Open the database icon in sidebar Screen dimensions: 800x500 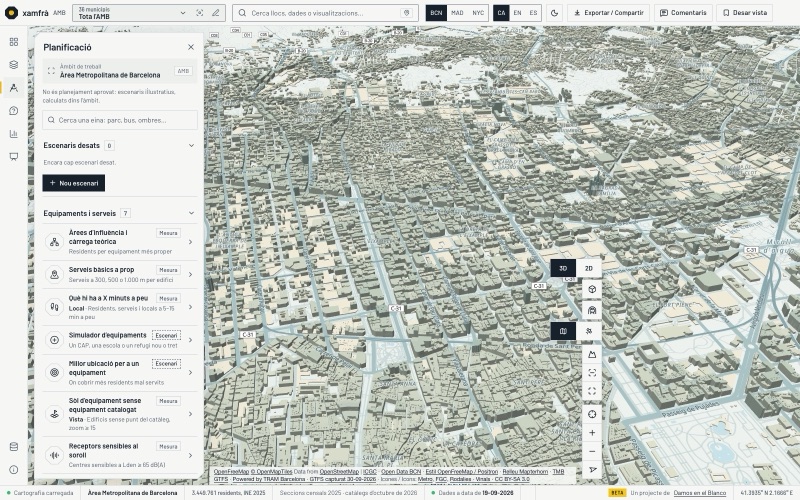tap(14, 447)
